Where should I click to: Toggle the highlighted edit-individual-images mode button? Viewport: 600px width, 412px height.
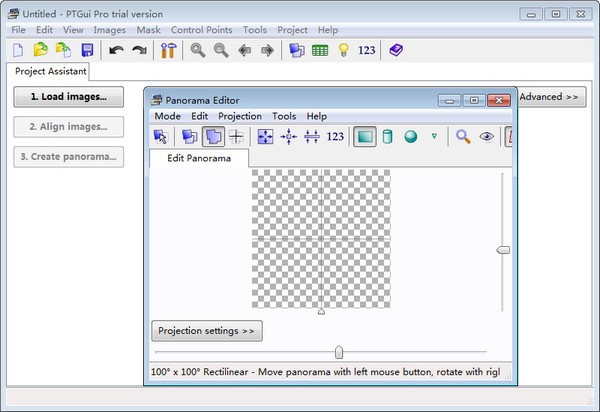click(x=213, y=137)
